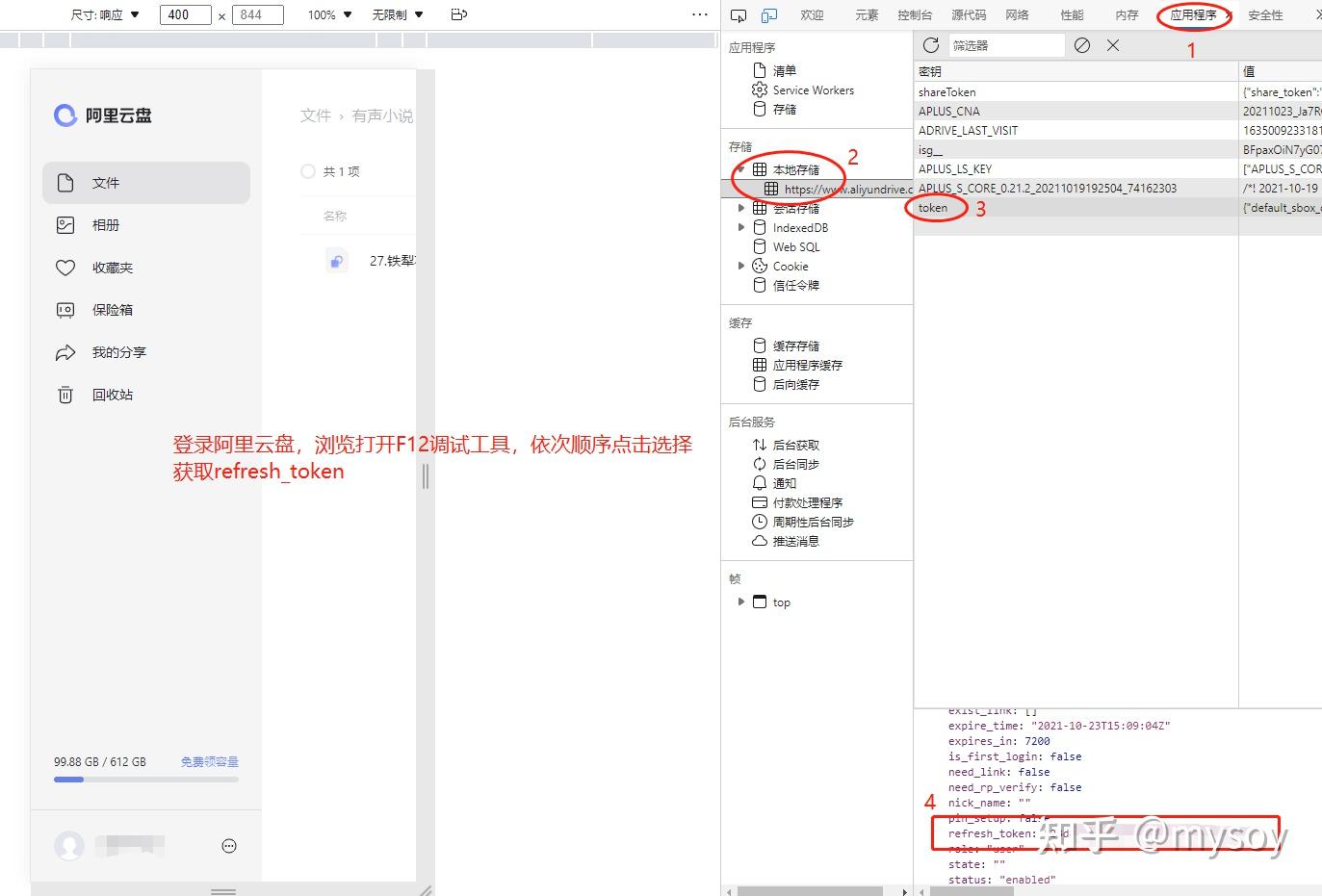Screen dimensions: 1322x896
Task: Expand the top frame node
Action: 741,602
